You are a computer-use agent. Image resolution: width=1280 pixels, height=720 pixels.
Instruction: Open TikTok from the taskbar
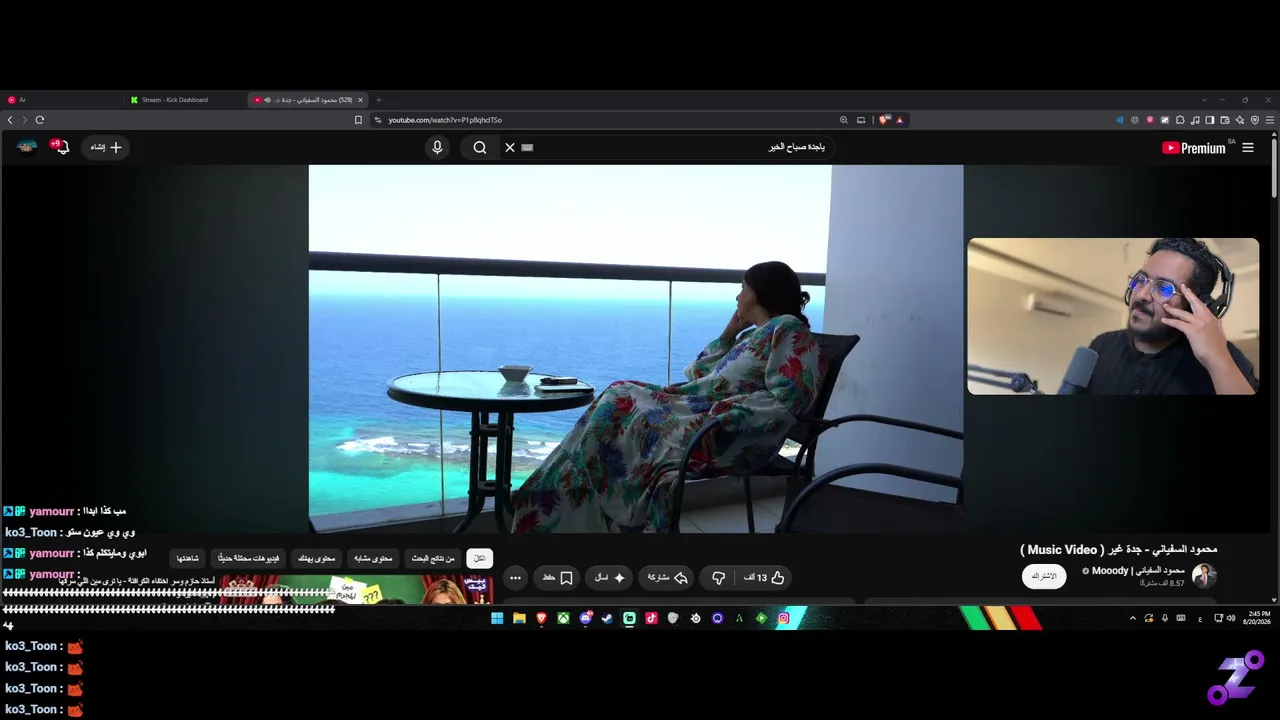(x=651, y=619)
